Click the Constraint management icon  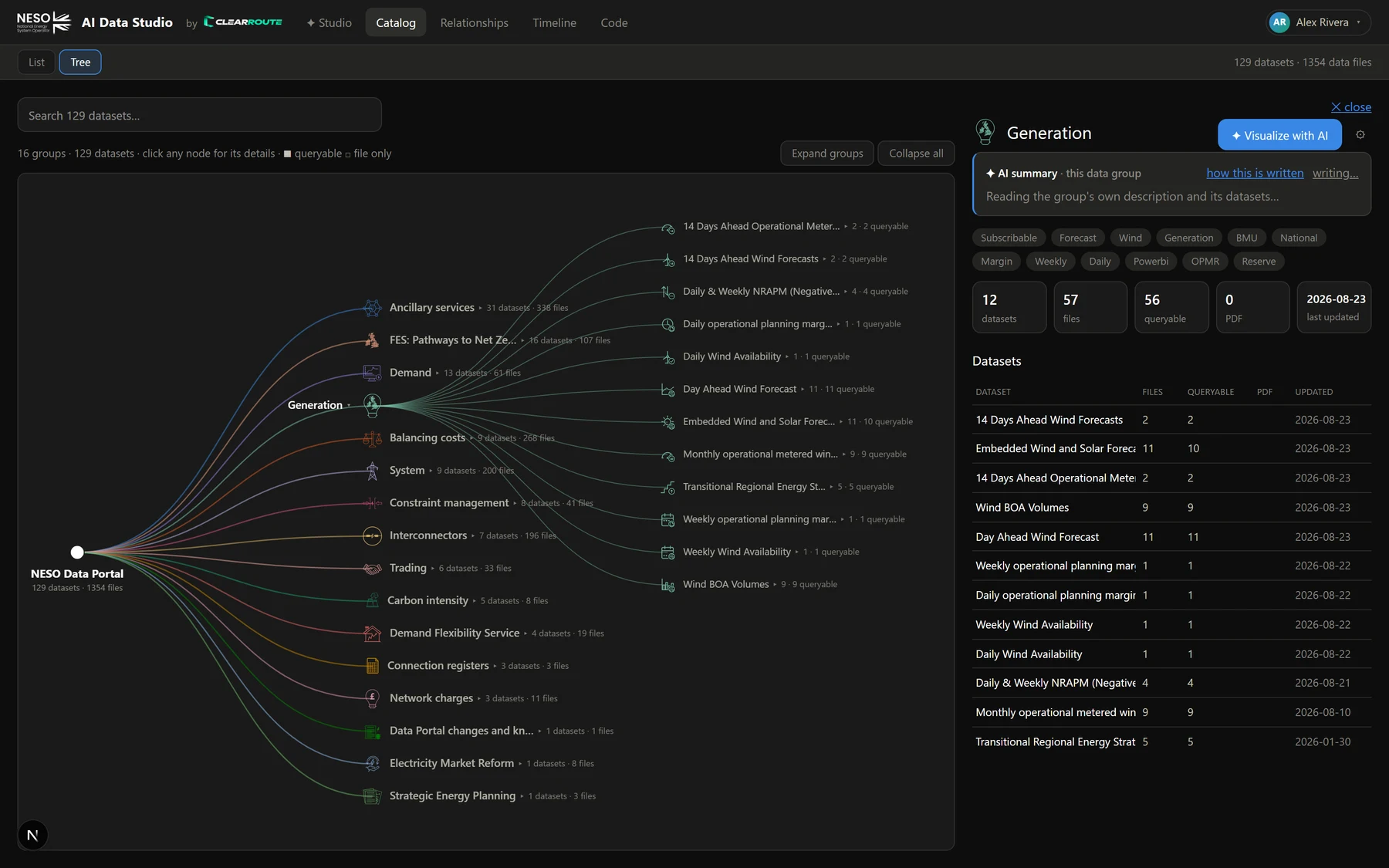tap(372, 503)
